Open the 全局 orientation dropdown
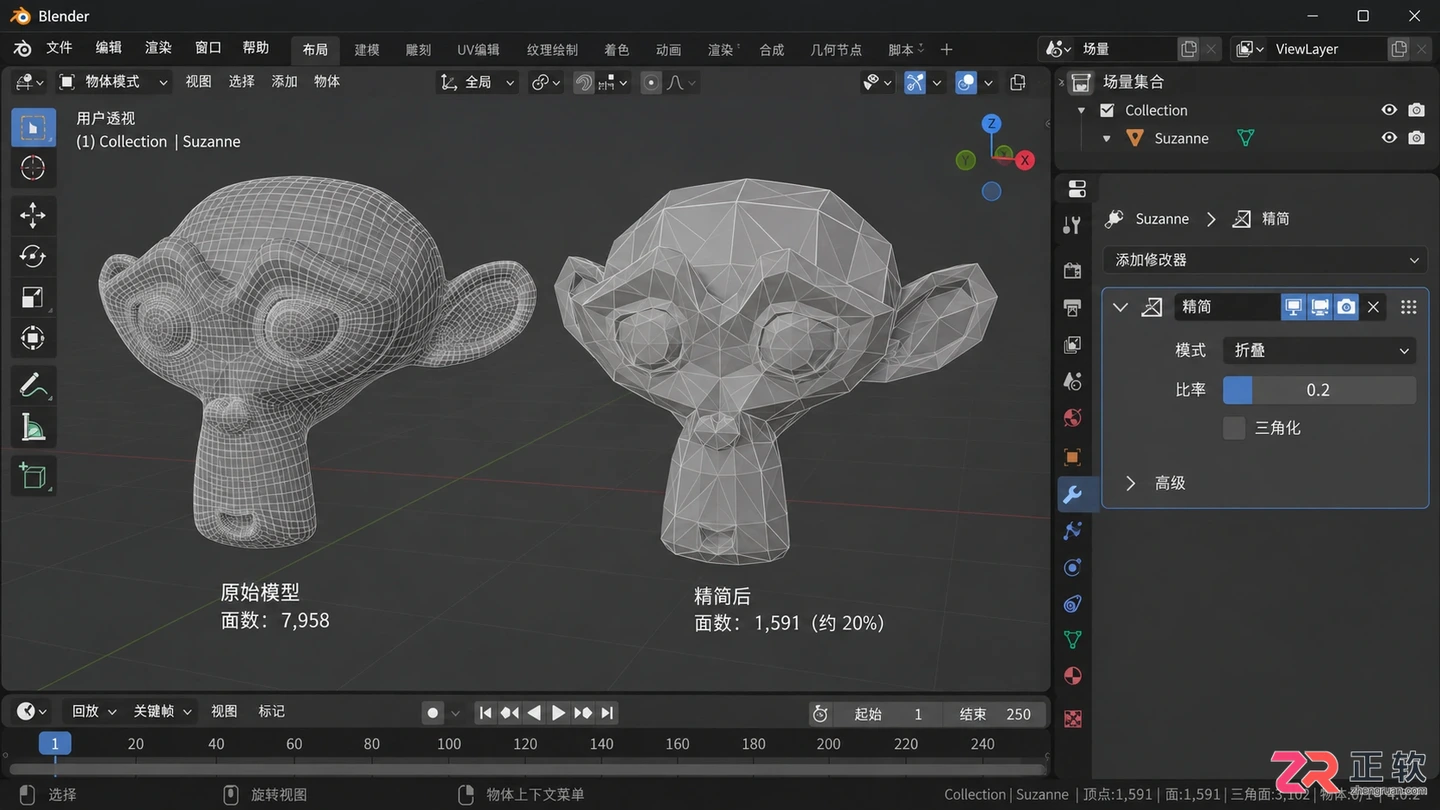 coord(478,82)
